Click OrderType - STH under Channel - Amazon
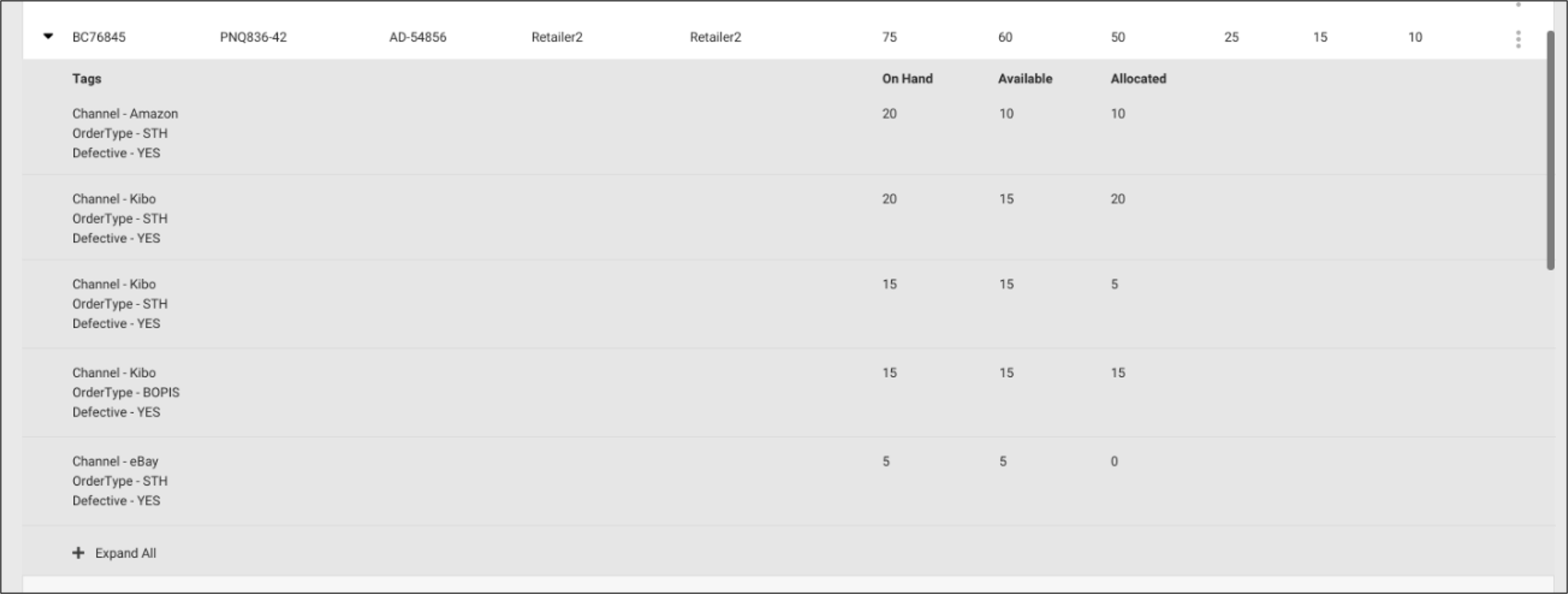The height and width of the screenshot is (594, 1568). pyautogui.click(x=120, y=134)
